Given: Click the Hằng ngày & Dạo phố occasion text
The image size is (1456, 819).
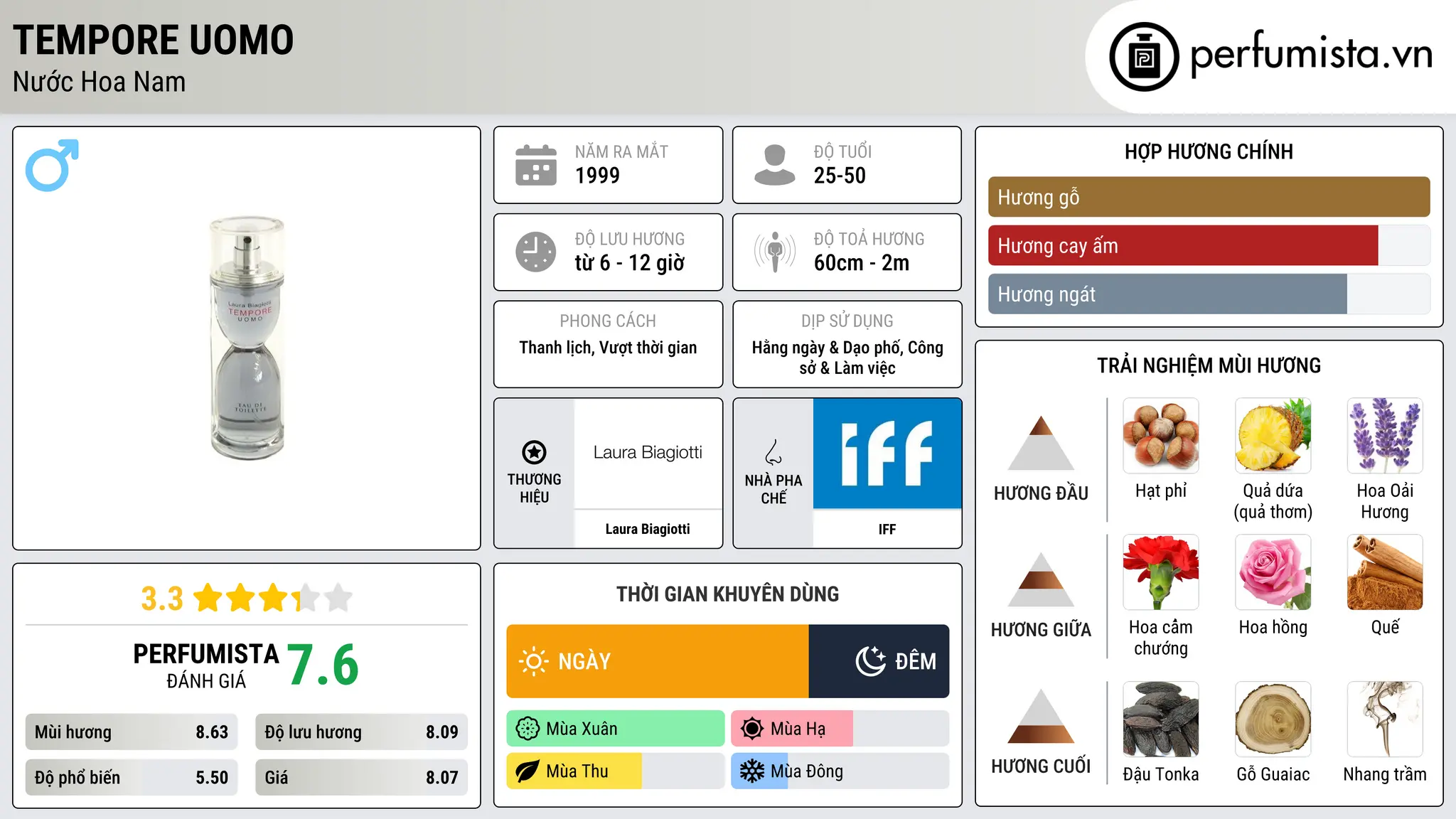Looking at the screenshot, I should pyautogui.click(x=847, y=358).
